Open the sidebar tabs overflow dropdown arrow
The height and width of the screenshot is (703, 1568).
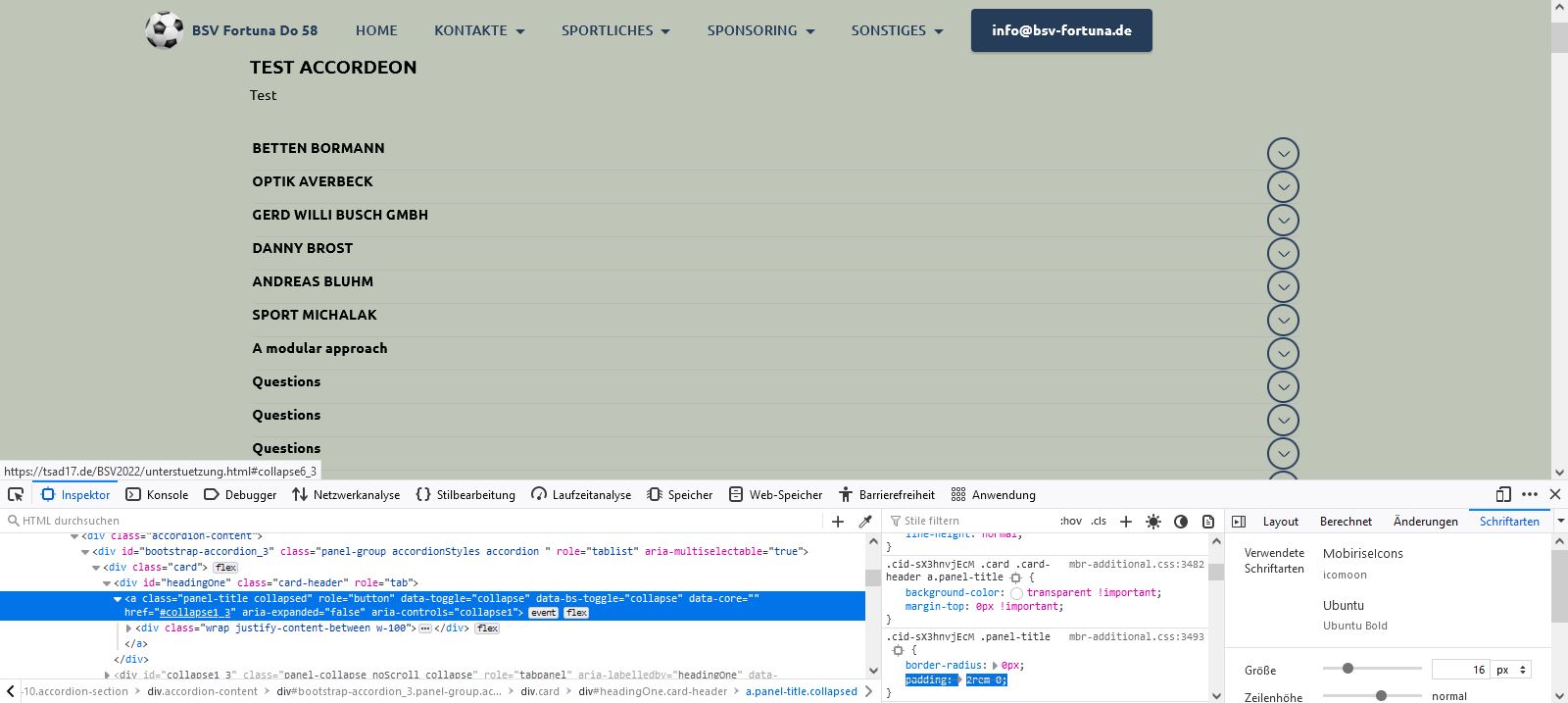pos(1560,522)
